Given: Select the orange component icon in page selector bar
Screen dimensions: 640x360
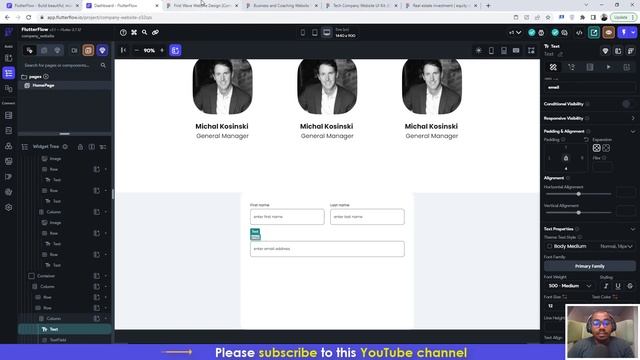Looking at the screenshot, I should tap(88, 50).
